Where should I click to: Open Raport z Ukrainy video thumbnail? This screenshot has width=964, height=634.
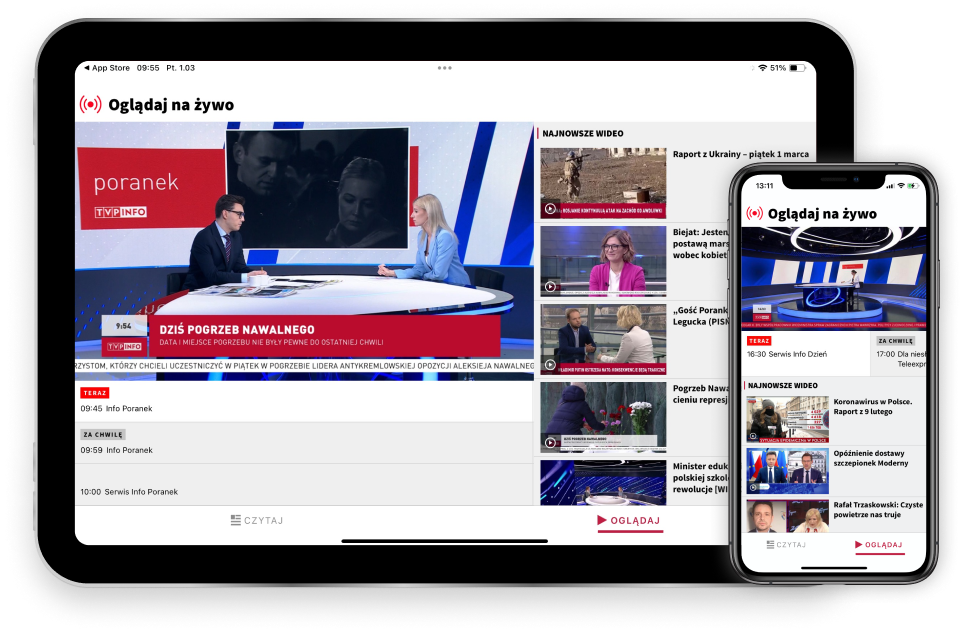(x=603, y=183)
